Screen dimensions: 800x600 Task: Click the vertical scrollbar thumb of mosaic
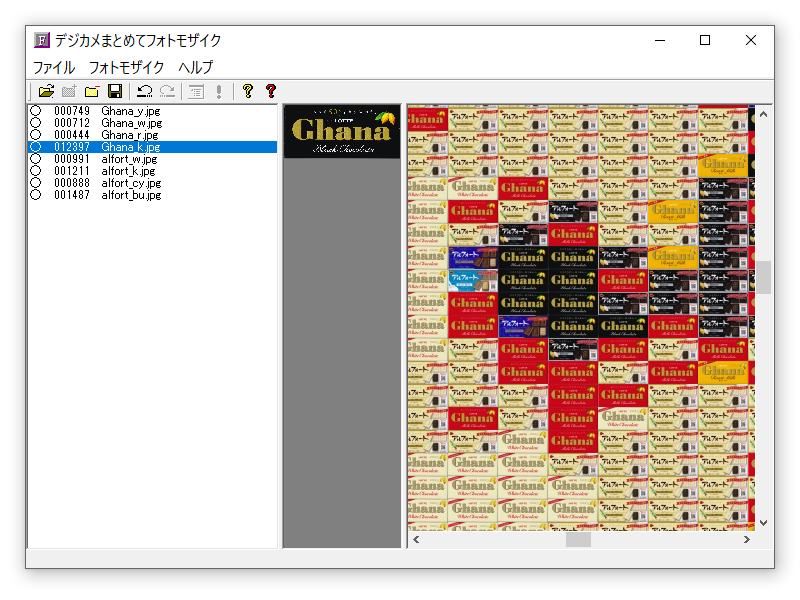tap(763, 277)
